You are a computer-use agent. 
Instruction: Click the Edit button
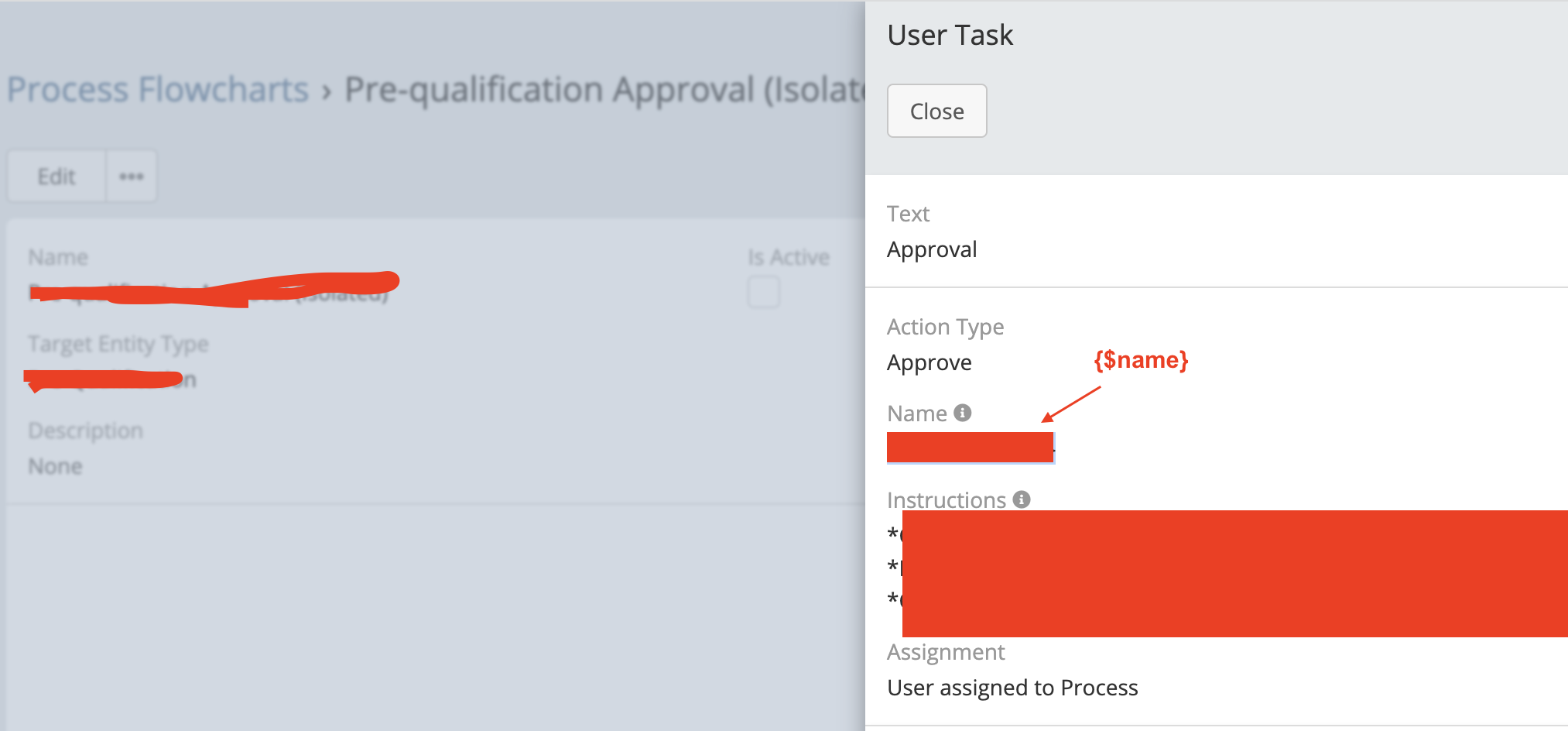tap(56, 177)
